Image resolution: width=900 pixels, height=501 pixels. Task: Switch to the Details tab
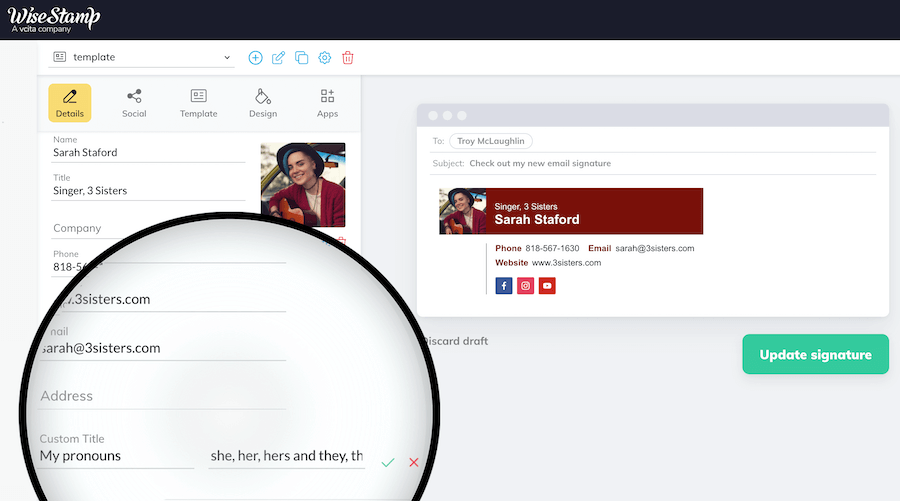click(x=69, y=103)
